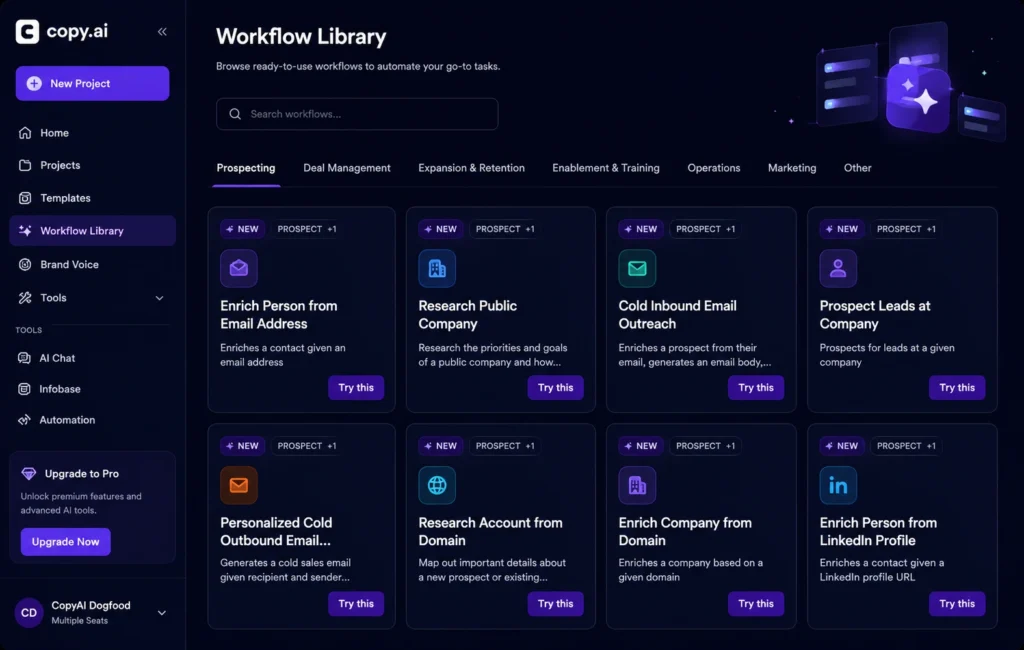This screenshot has height=650, width=1024.
Task: Try this for Research Account from Domain
Action: 556,604
